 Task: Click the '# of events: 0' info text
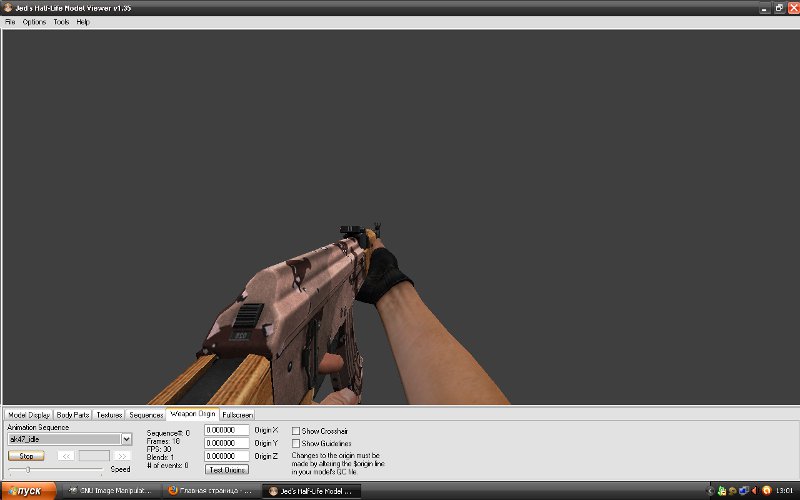pyautogui.click(x=168, y=465)
